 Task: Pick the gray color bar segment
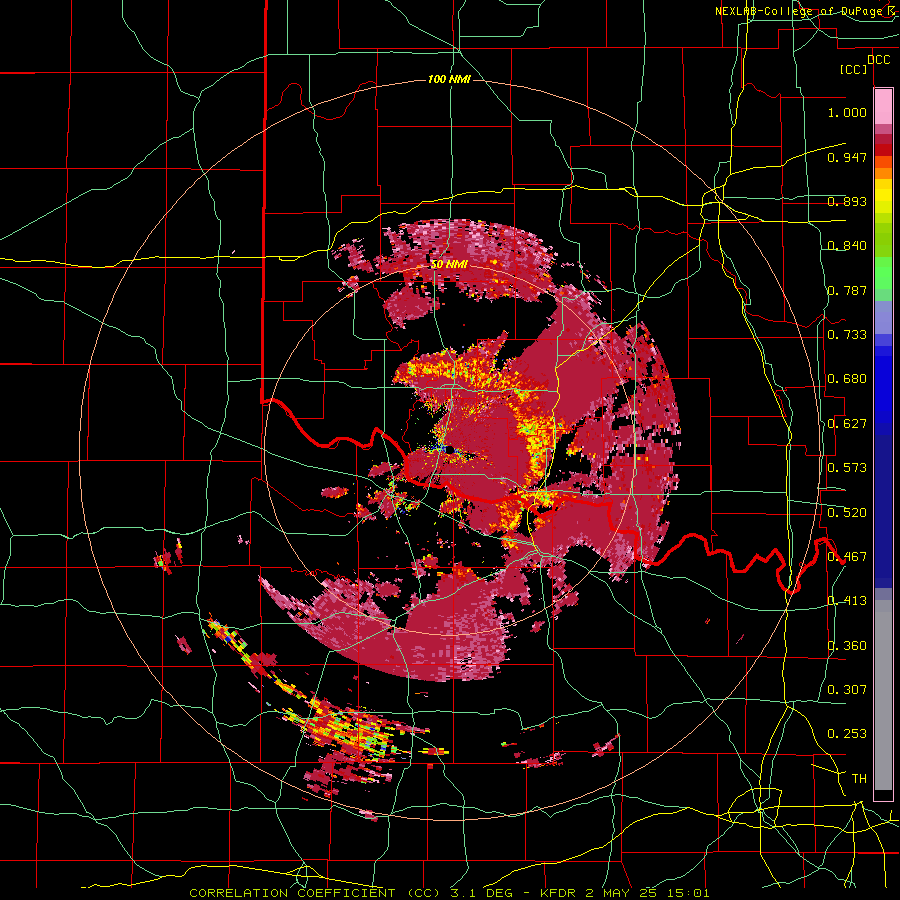883,695
